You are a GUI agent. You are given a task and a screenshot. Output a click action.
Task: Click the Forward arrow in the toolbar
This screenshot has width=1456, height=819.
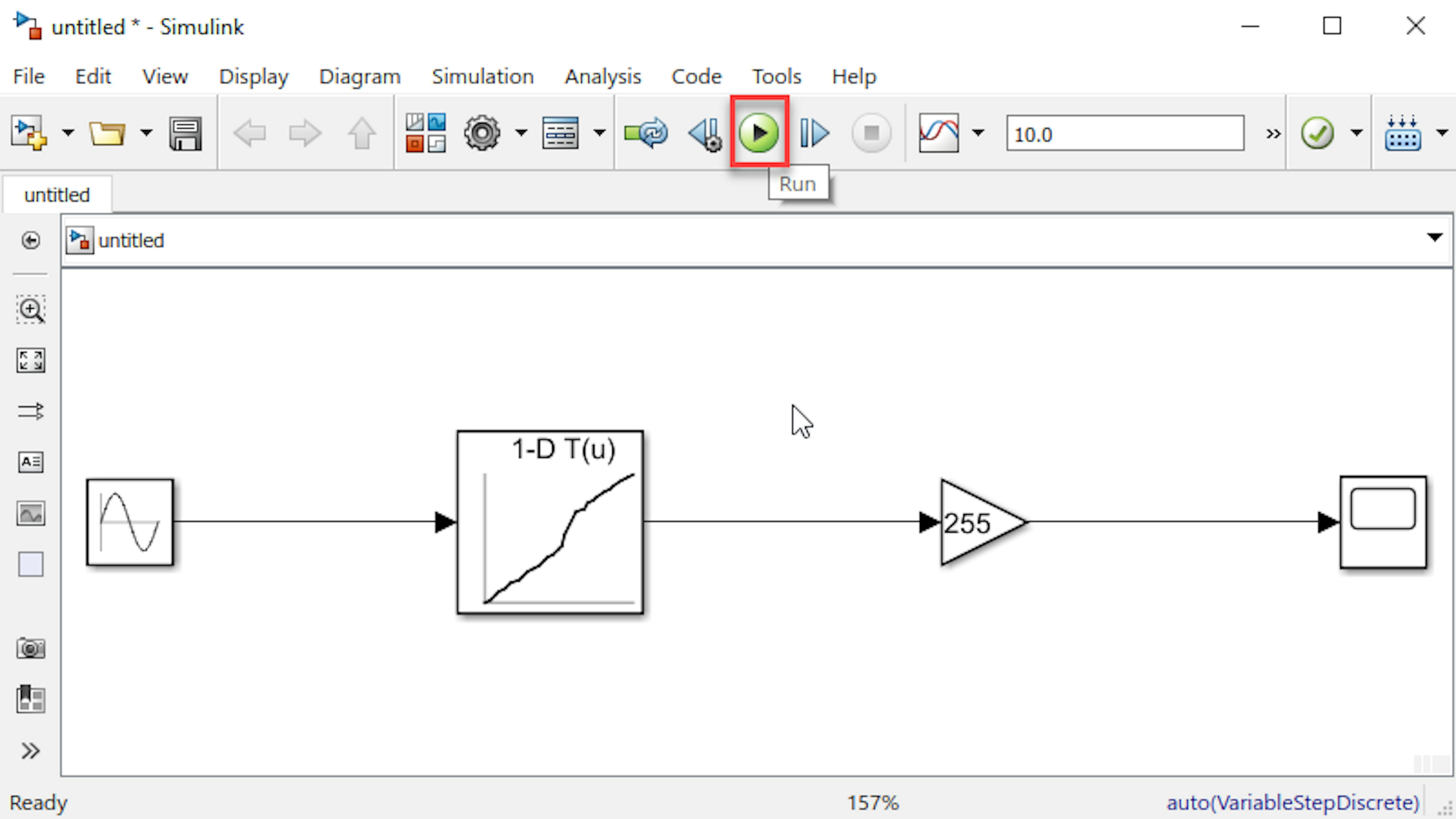click(305, 133)
